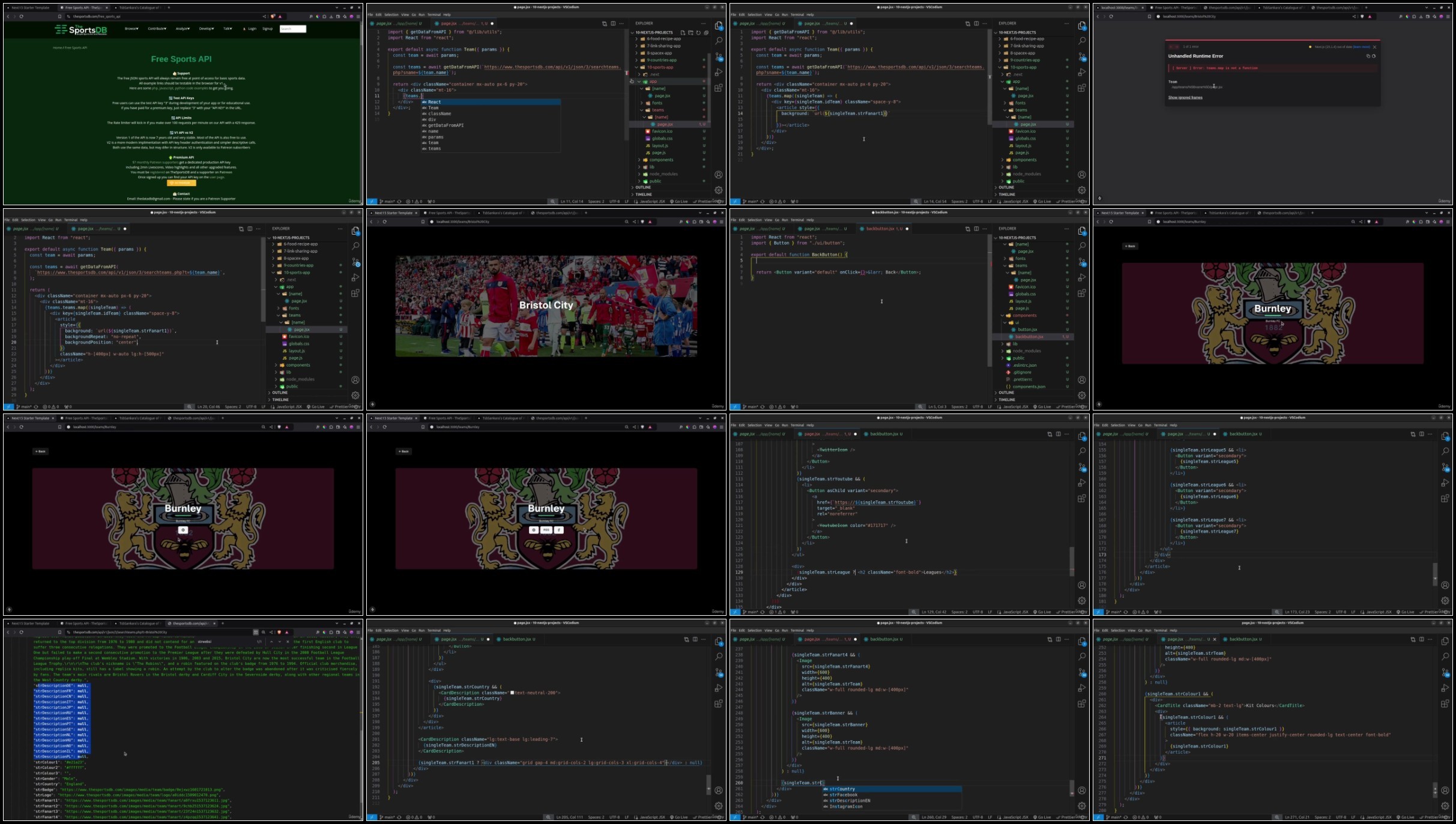Open components.json in the explorer
The image size is (1456, 824).
click(1029, 386)
